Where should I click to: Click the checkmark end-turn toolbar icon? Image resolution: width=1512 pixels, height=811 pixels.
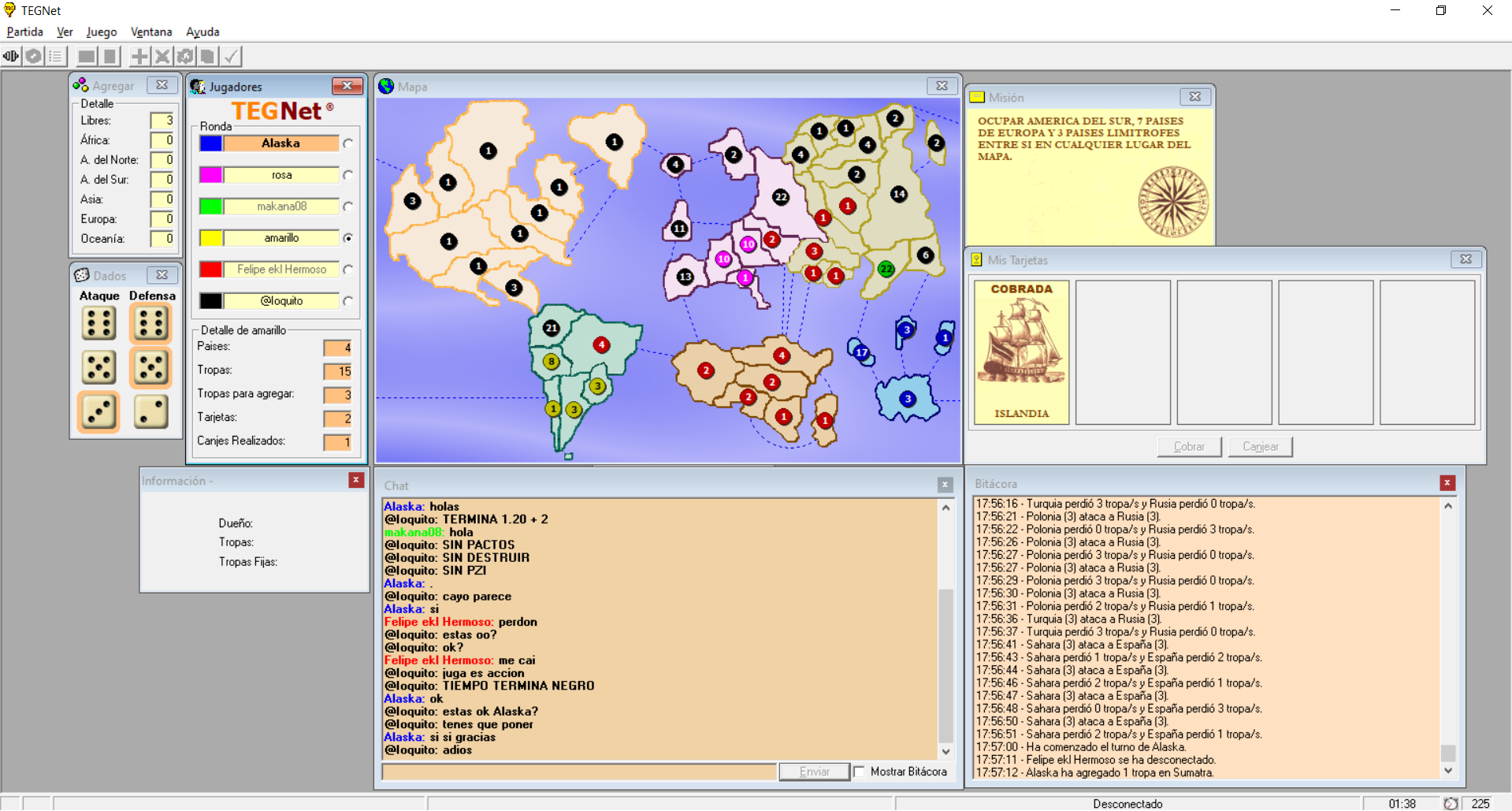click(231, 56)
